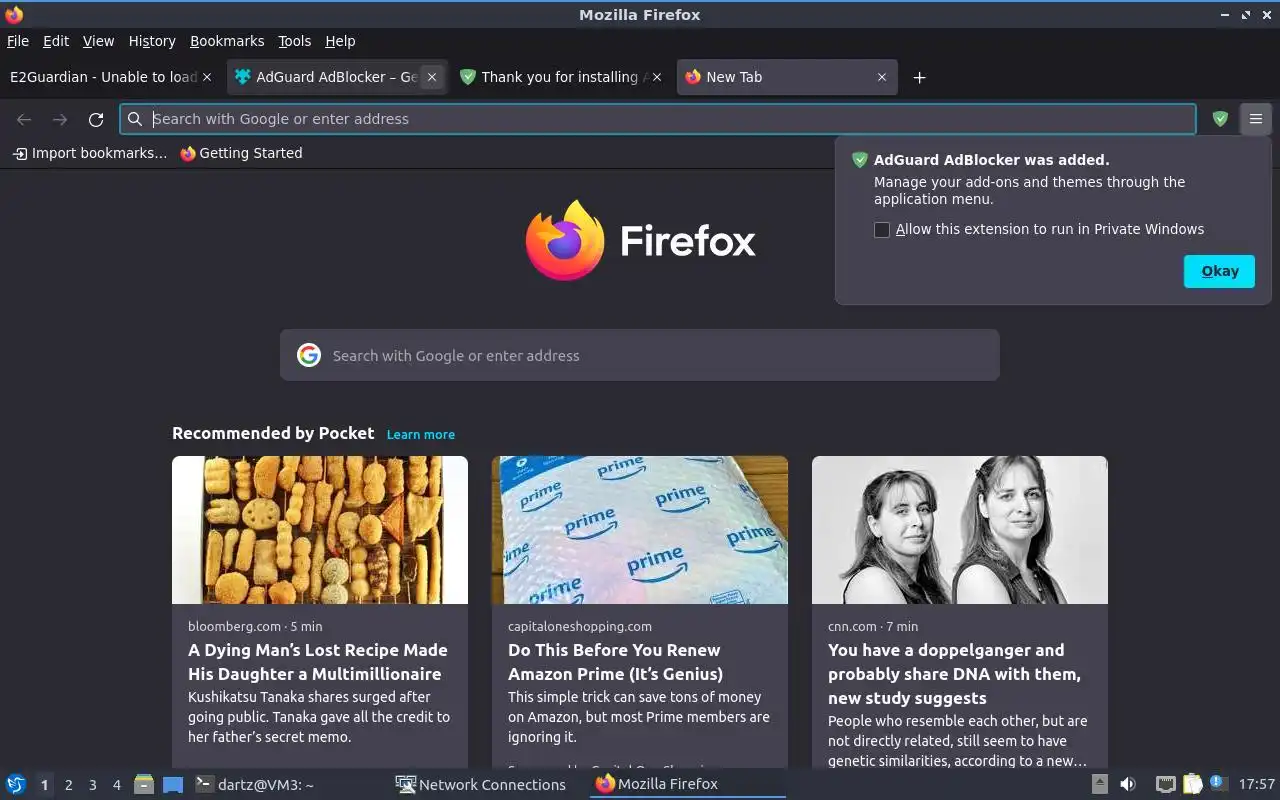Open dartz@VM3 terminal from taskbar
The image size is (1280, 800).
click(x=255, y=784)
